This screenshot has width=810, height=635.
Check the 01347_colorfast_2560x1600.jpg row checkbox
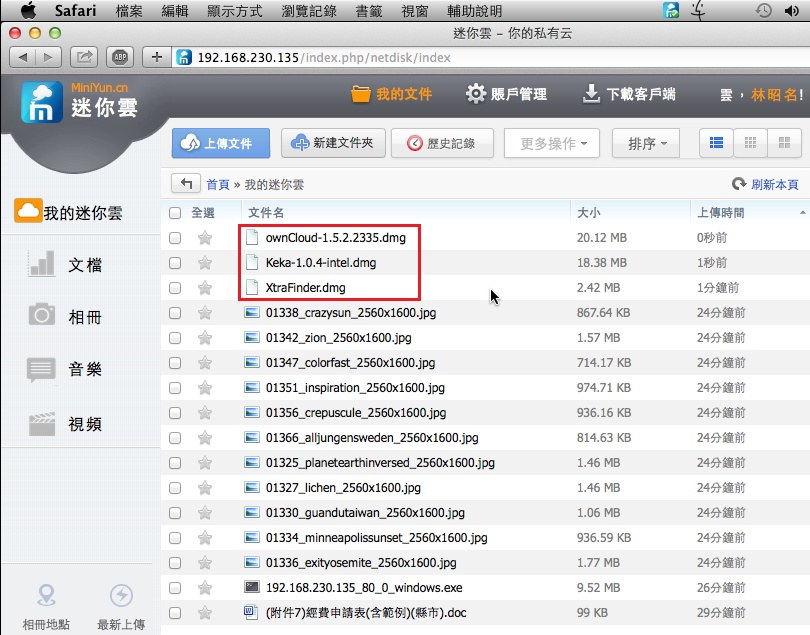coord(175,363)
